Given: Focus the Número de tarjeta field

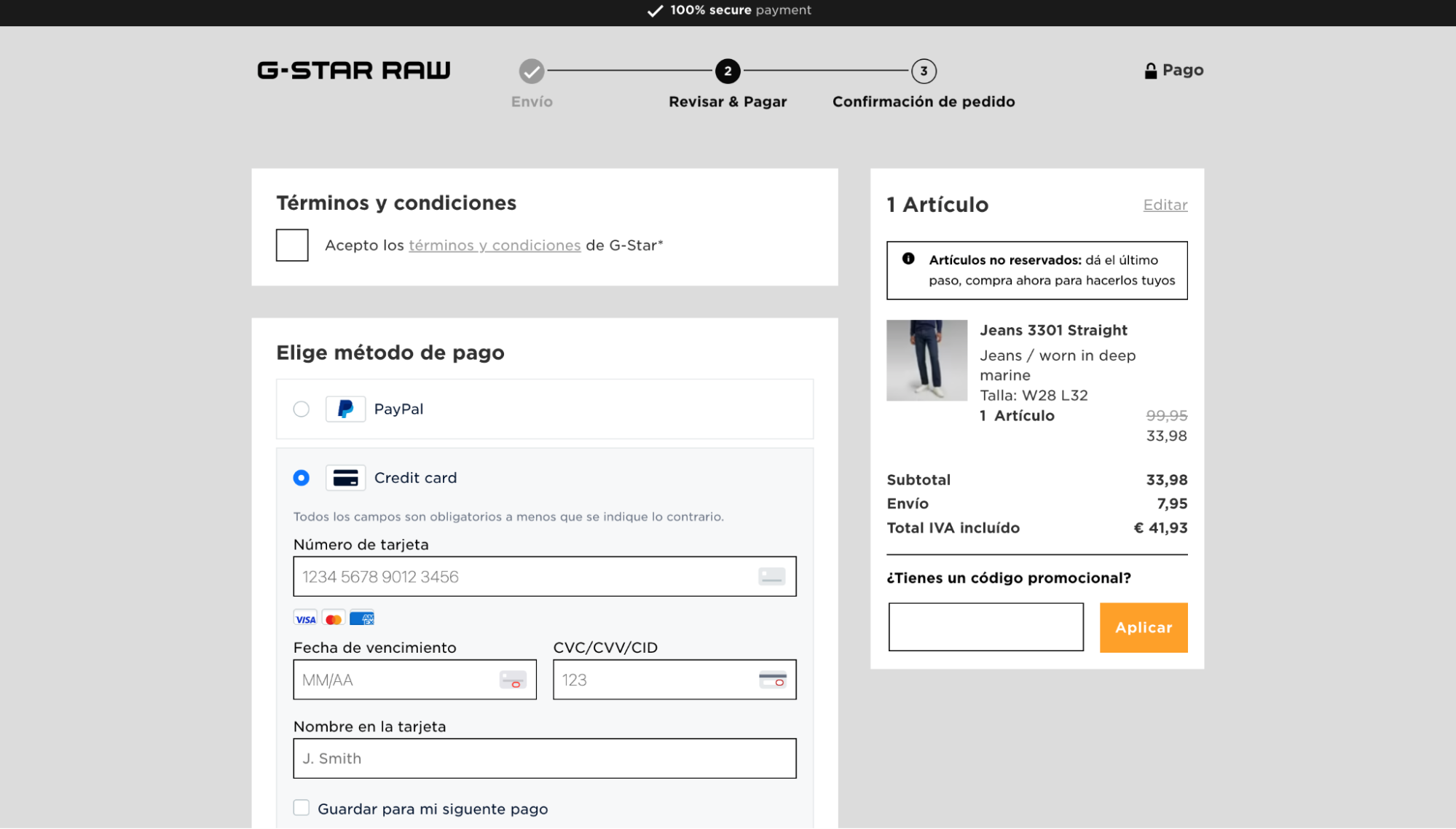Looking at the screenshot, I should 545,576.
